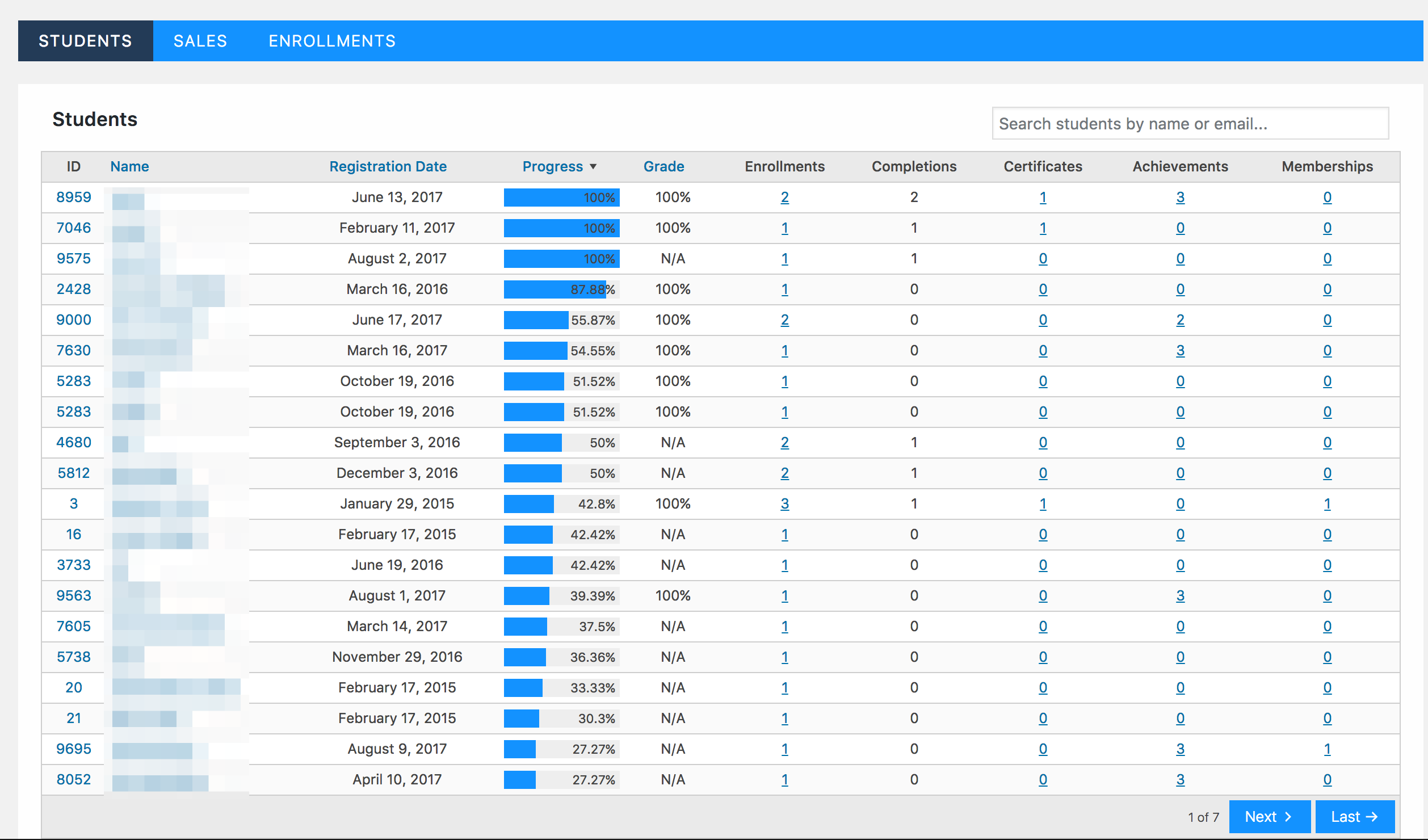
Task: Sort by Registration Date header
Action: point(388,167)
